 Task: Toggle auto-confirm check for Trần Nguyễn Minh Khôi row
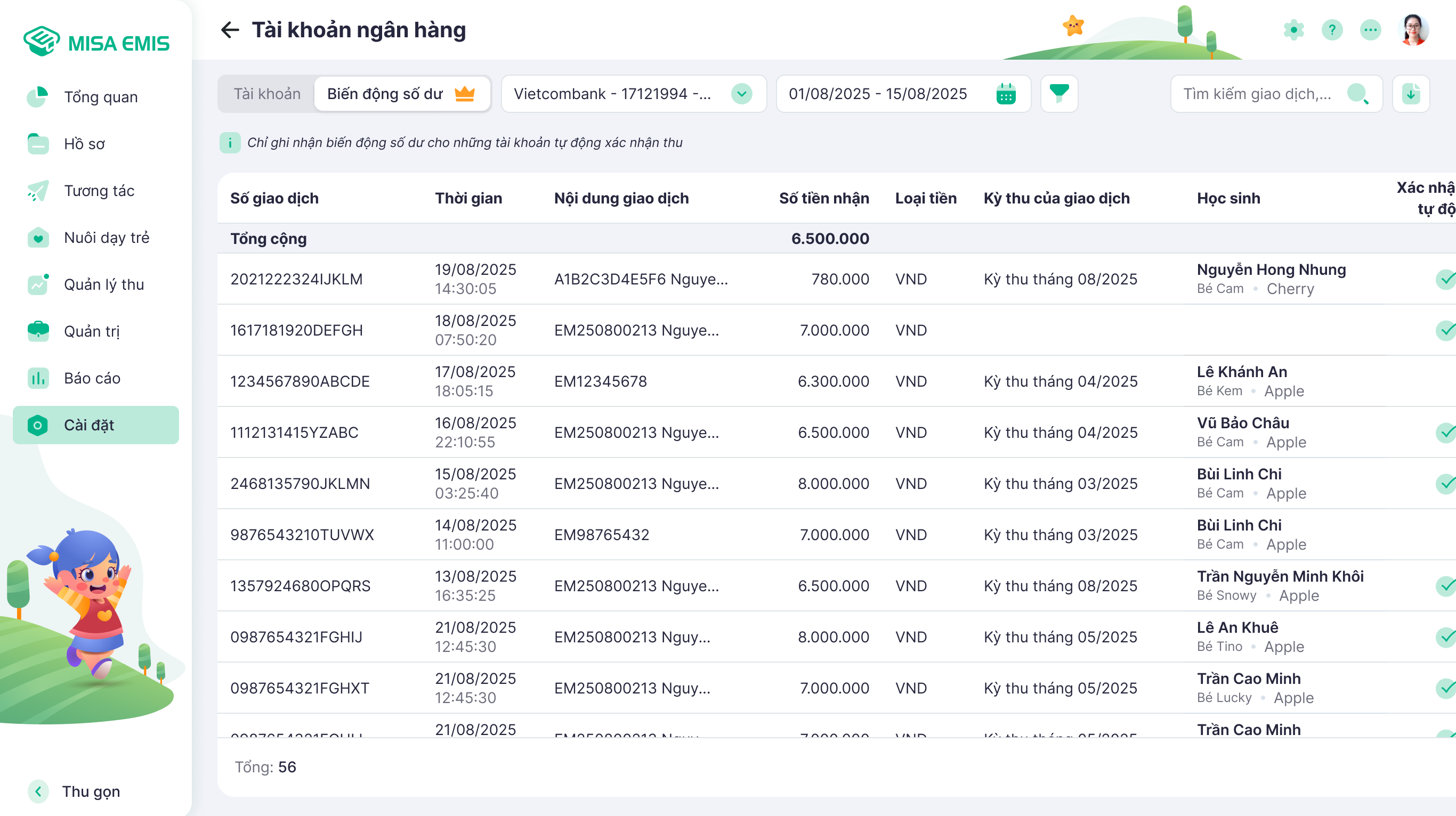tap(1446, 585)
